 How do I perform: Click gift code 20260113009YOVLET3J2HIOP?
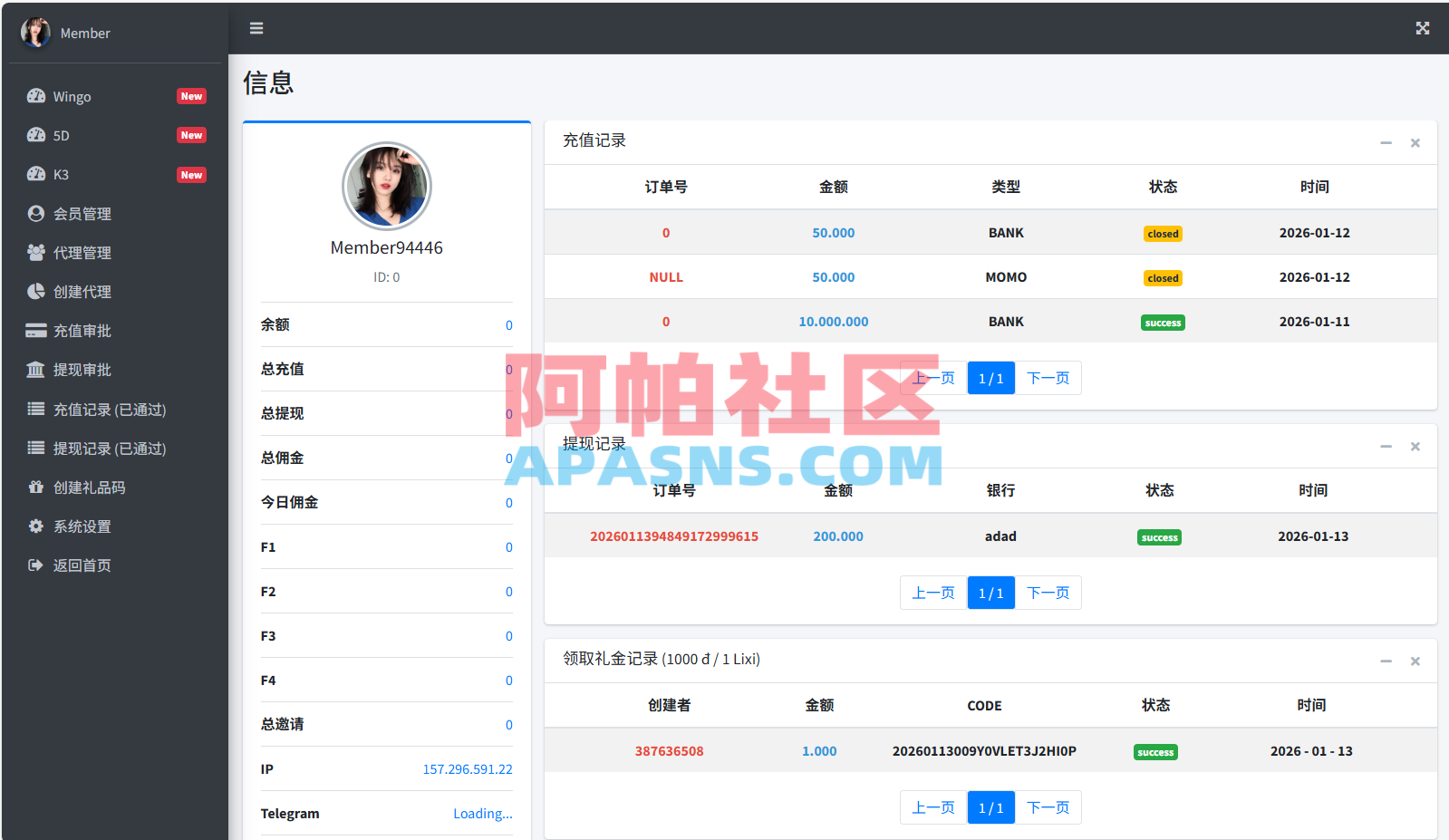pyautogui.click(x=984, y=751)
